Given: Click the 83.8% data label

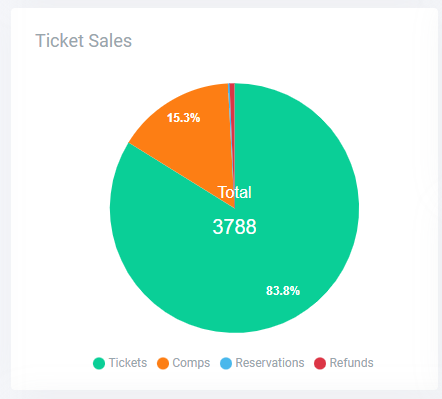Looking at the screenshot, I should point(283,291).
